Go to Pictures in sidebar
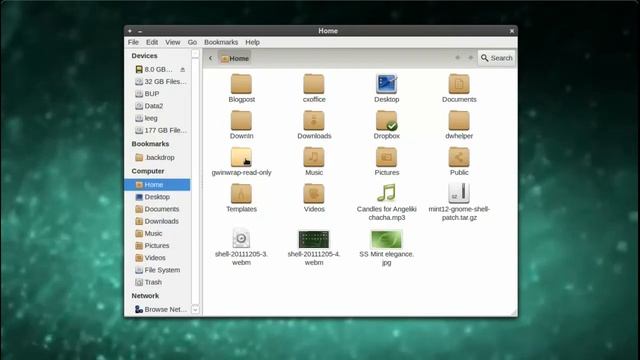This screenshot has height=360, width=640. click(x=152, y=246)
